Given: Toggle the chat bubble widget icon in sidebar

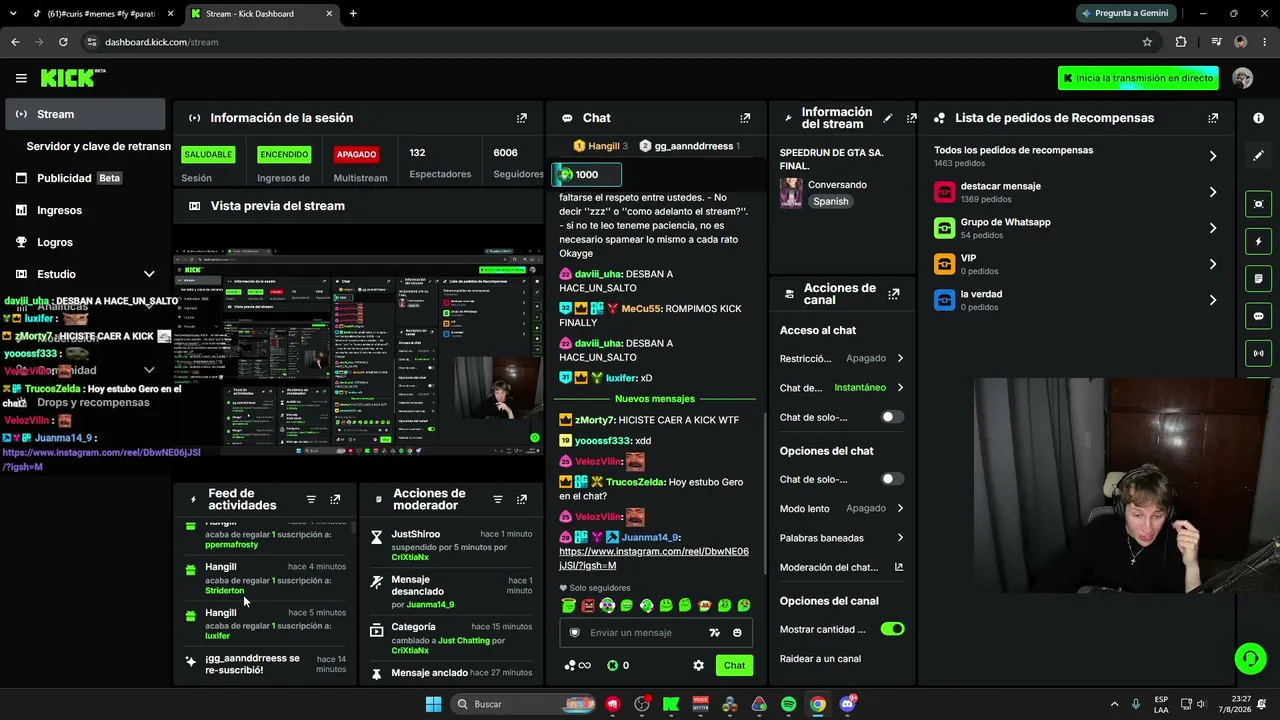Looking at the screenshot, I should tap(1258, 316).
